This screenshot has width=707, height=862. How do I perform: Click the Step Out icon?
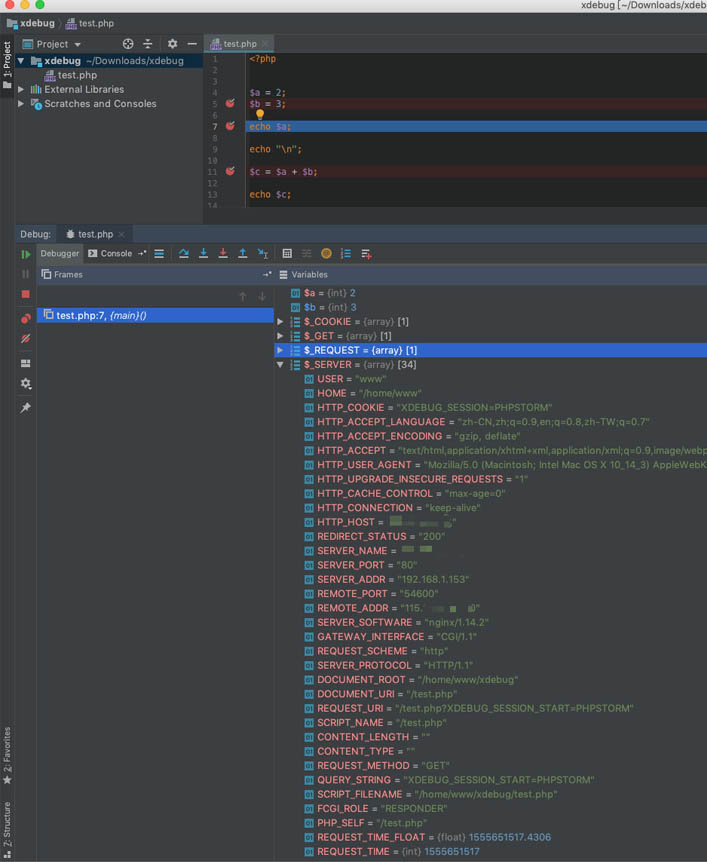[242, 253]
